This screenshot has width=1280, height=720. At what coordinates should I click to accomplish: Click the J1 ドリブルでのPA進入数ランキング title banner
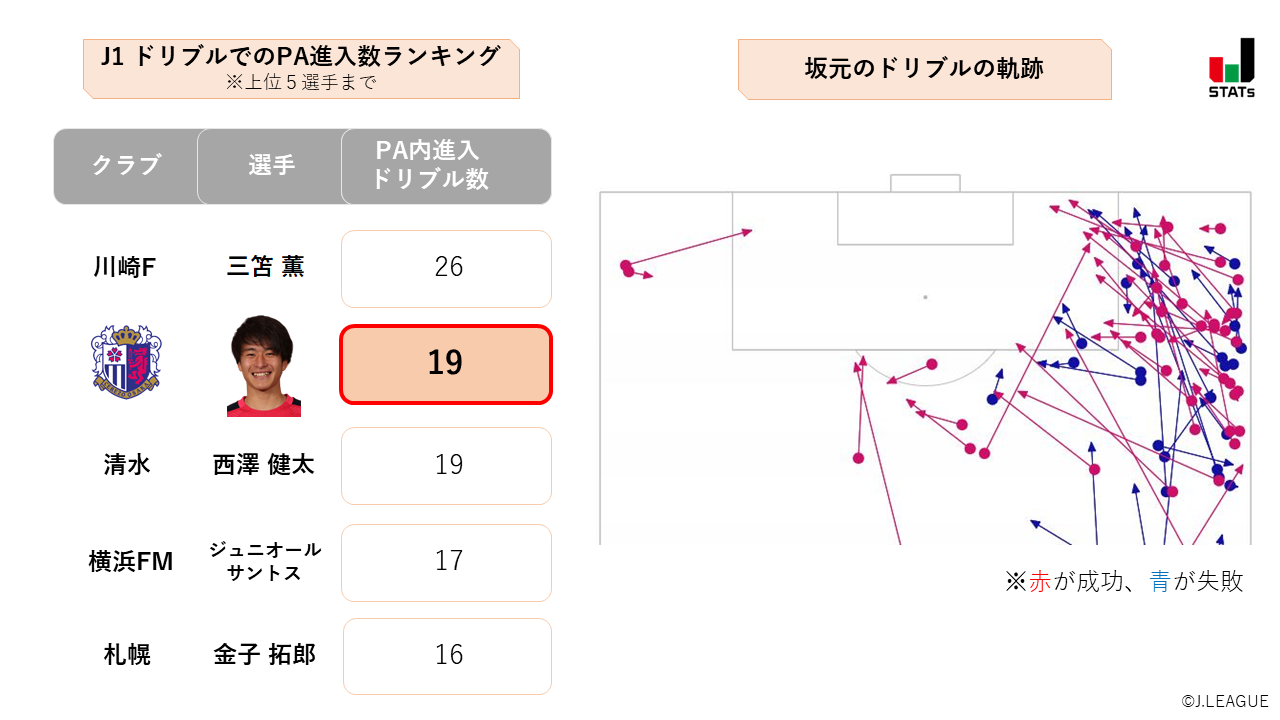coord(301,68)
